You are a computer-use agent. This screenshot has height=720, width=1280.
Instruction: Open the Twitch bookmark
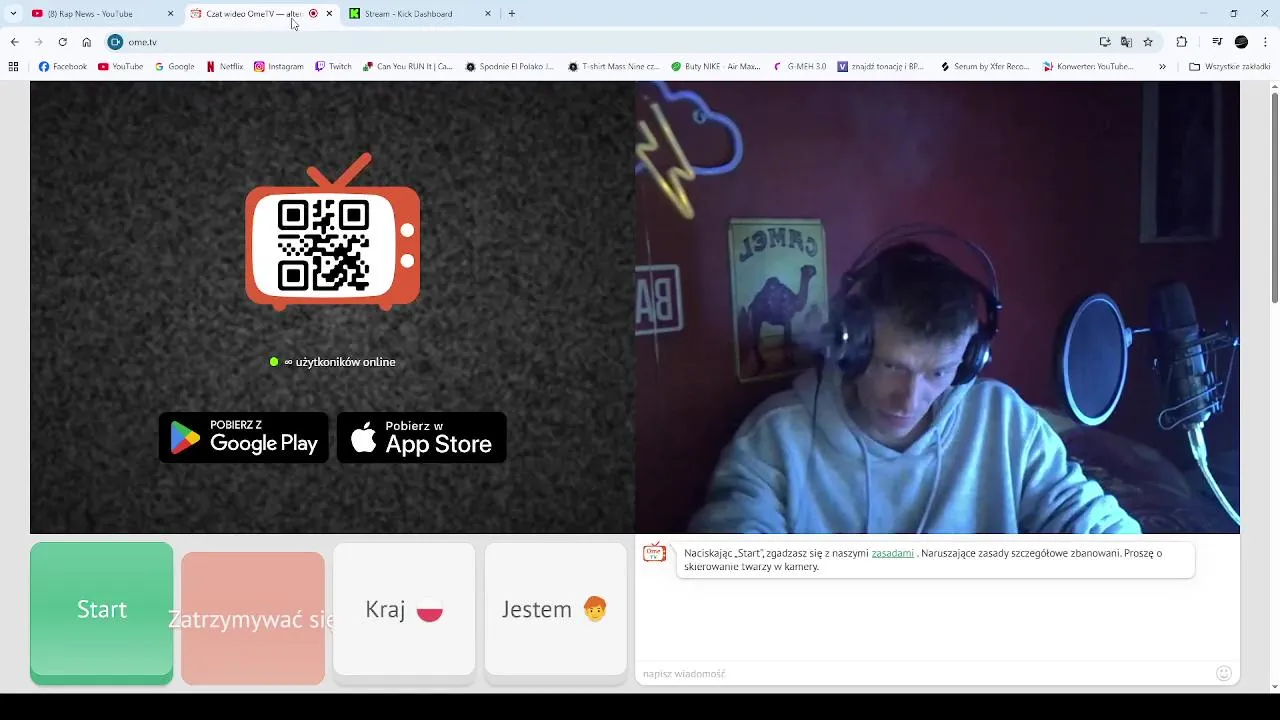(x=333, y=67)
